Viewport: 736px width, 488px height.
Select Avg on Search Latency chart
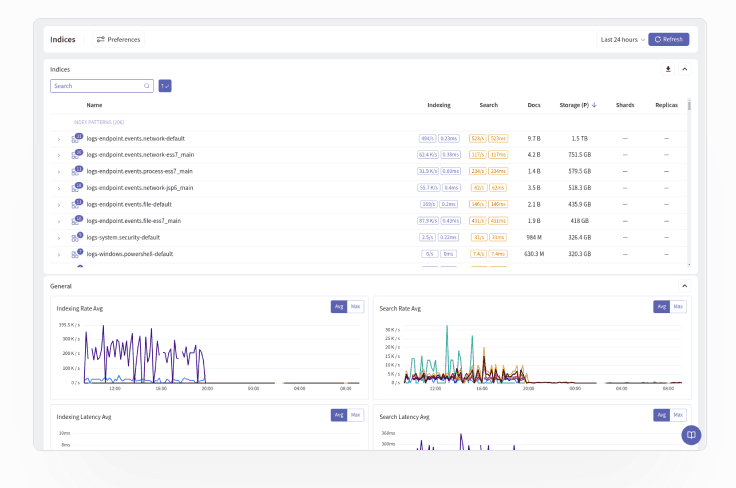[661, 415]
